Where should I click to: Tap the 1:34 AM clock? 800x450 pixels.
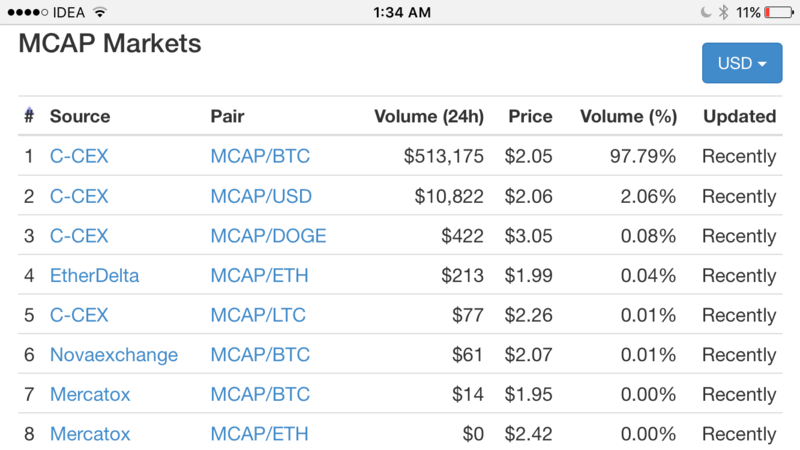(x=401, y=13)
